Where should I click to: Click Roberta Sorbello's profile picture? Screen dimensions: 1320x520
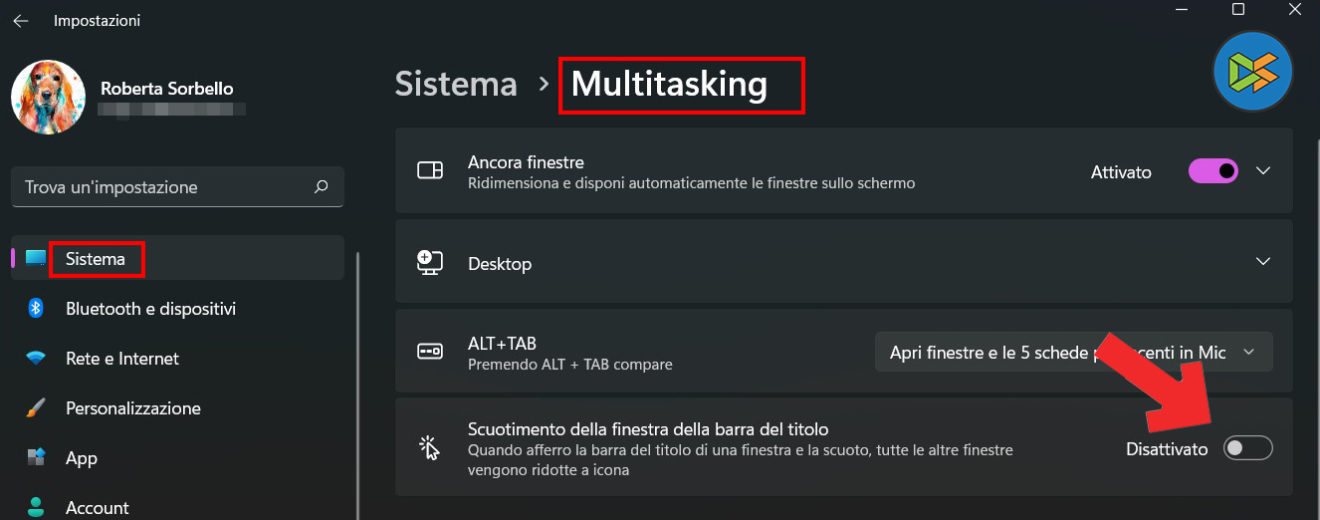(x=48, y=98)
